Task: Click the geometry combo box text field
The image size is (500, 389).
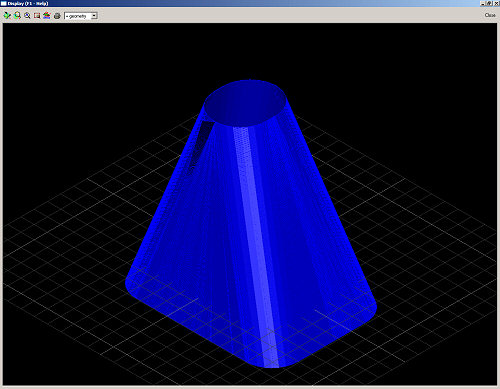Action: [78, 16]
